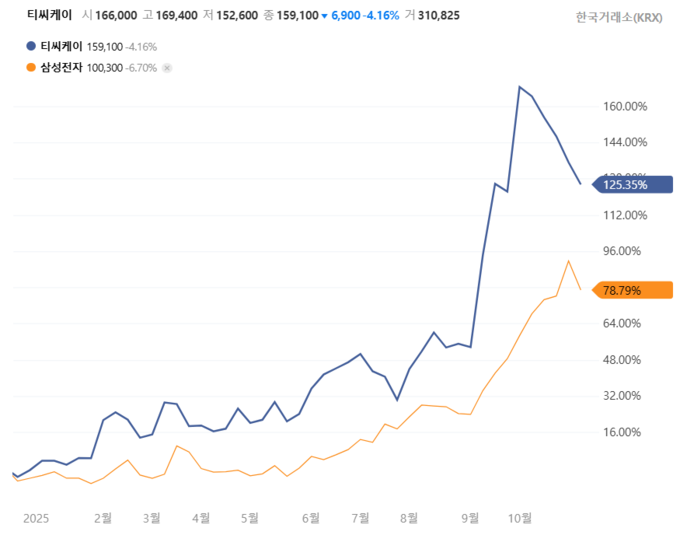This screenshot has width=680, height=549.
Task: Click the blue 티씨케이 legend dot
Action: 31,46
